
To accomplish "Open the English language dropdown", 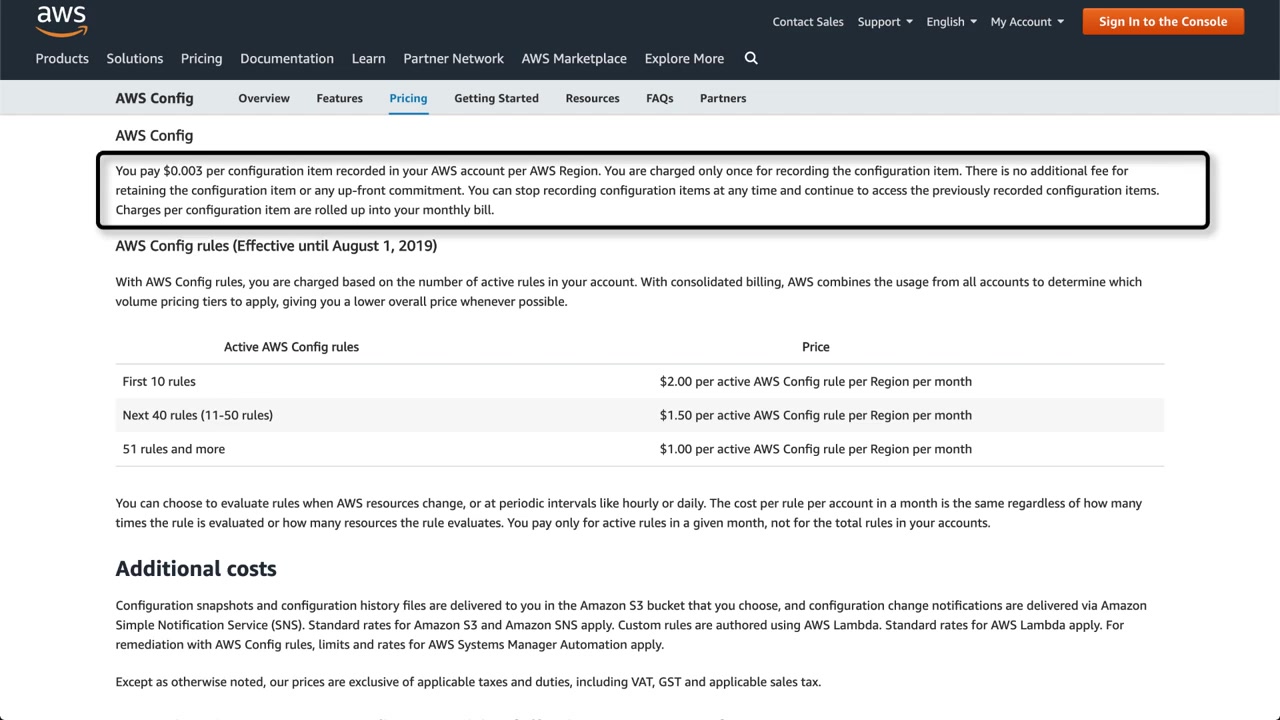I will click(x=951, y=21).
